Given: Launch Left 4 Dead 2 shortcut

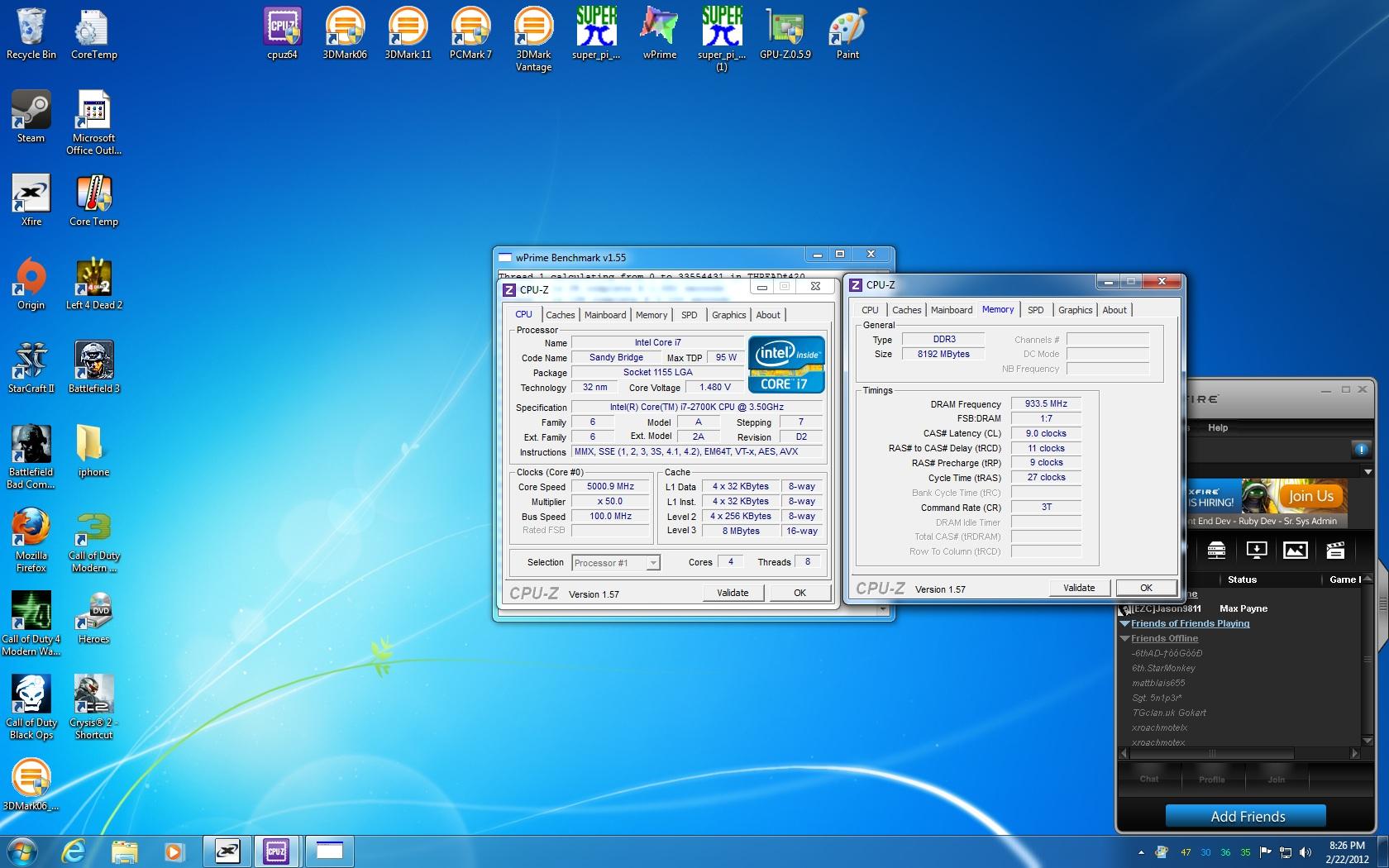Looking at the screenshot, I should [93, 284].
